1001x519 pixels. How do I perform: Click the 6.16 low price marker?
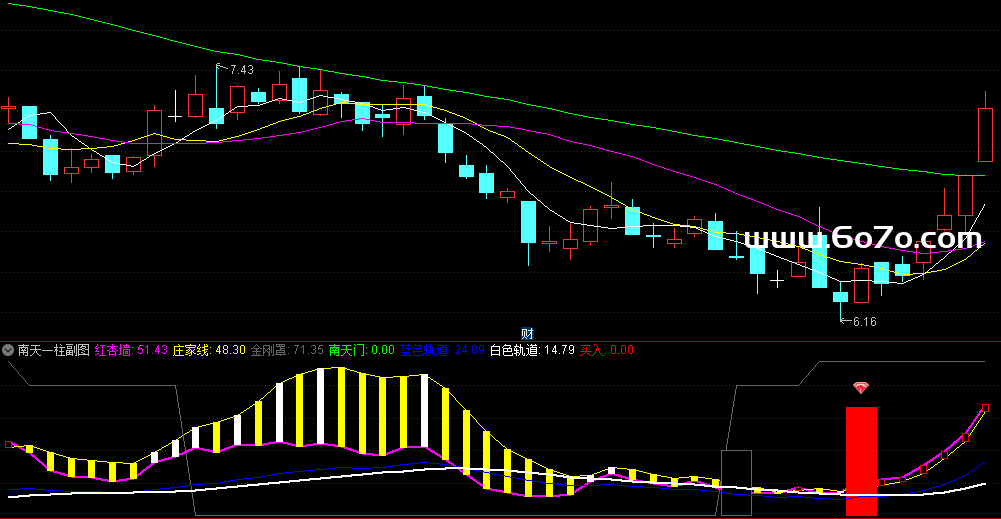(862, 321)
